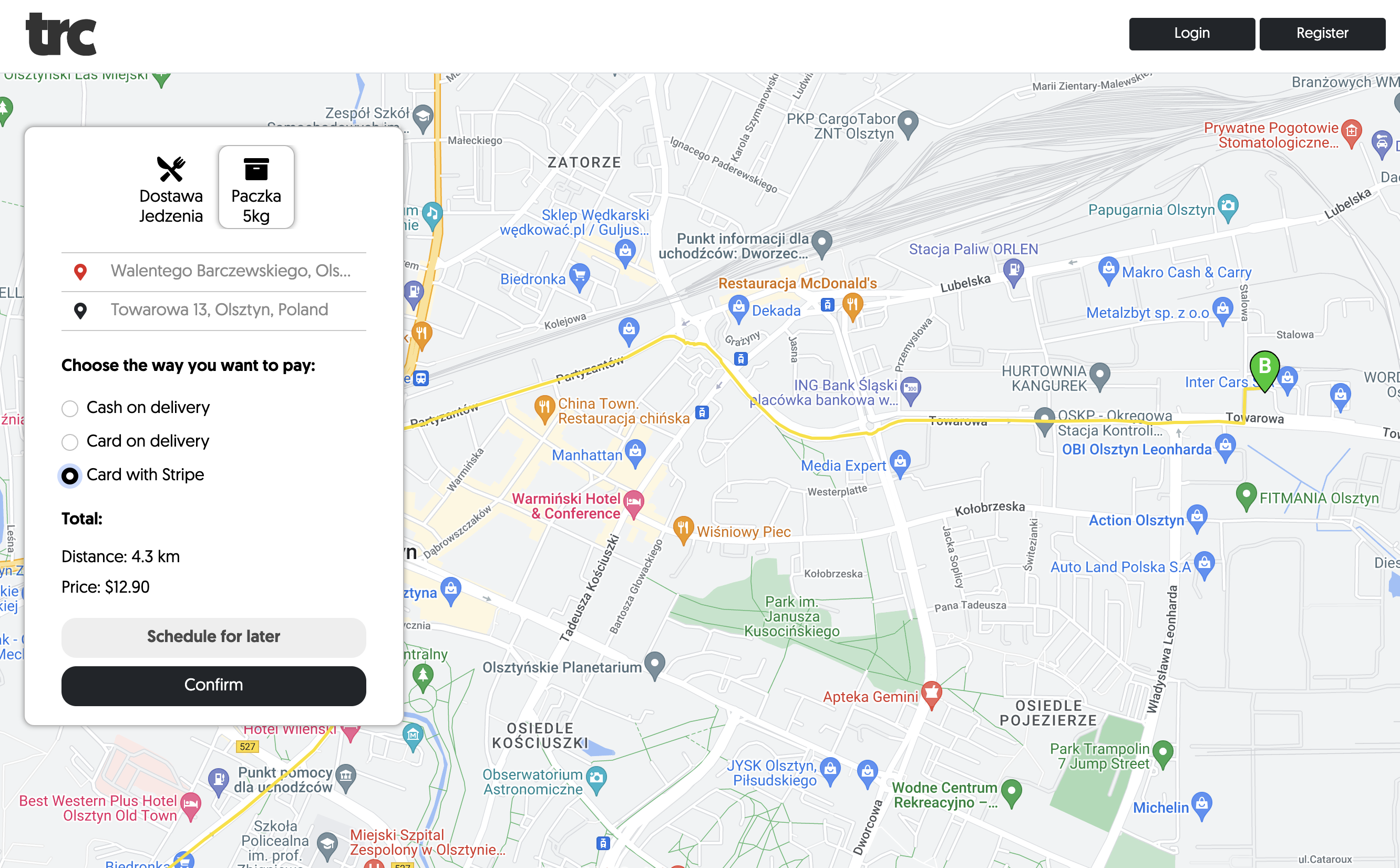Image resolution: width=1400 pixels, height=868 pixels.
Task: Click the Biedronka shopping cart pin
Action: 580,277
